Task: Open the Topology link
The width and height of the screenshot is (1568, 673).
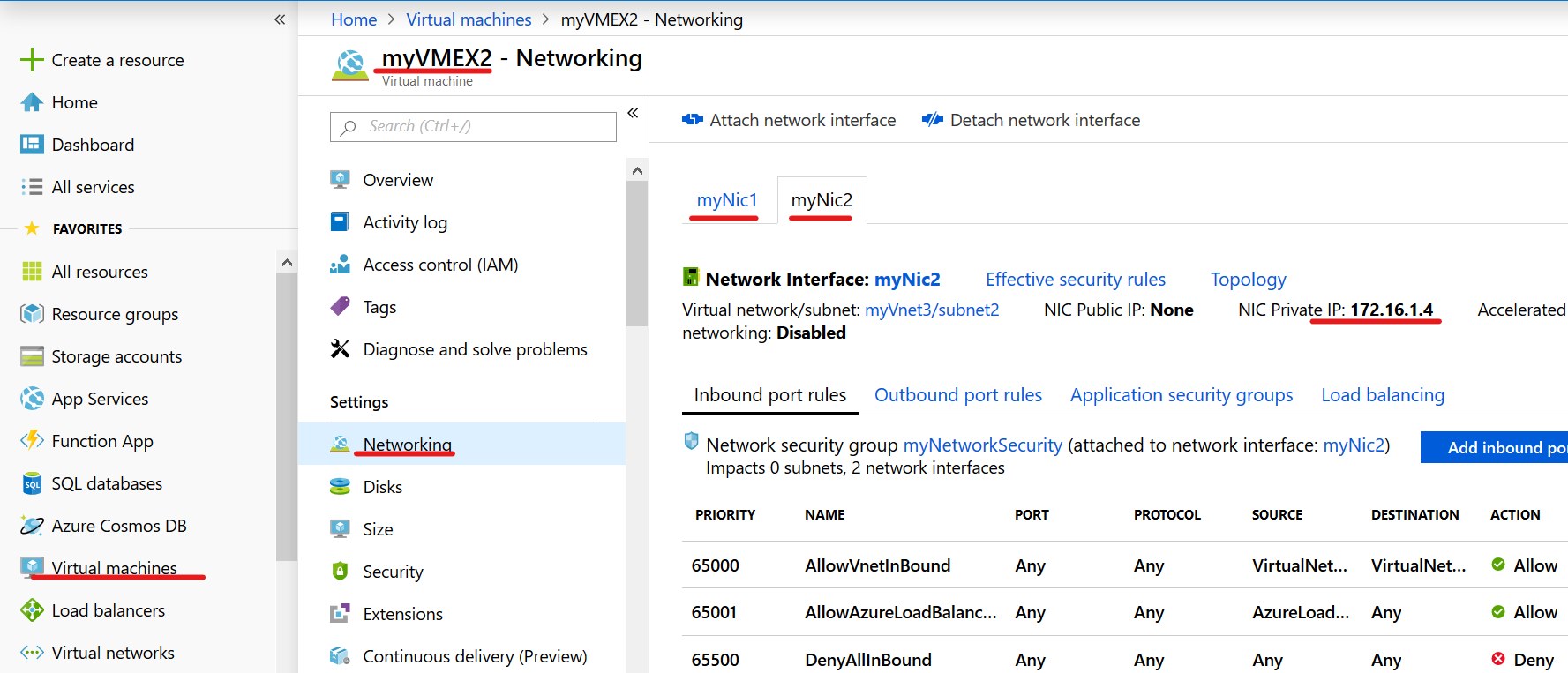Action: (1249, 280)
